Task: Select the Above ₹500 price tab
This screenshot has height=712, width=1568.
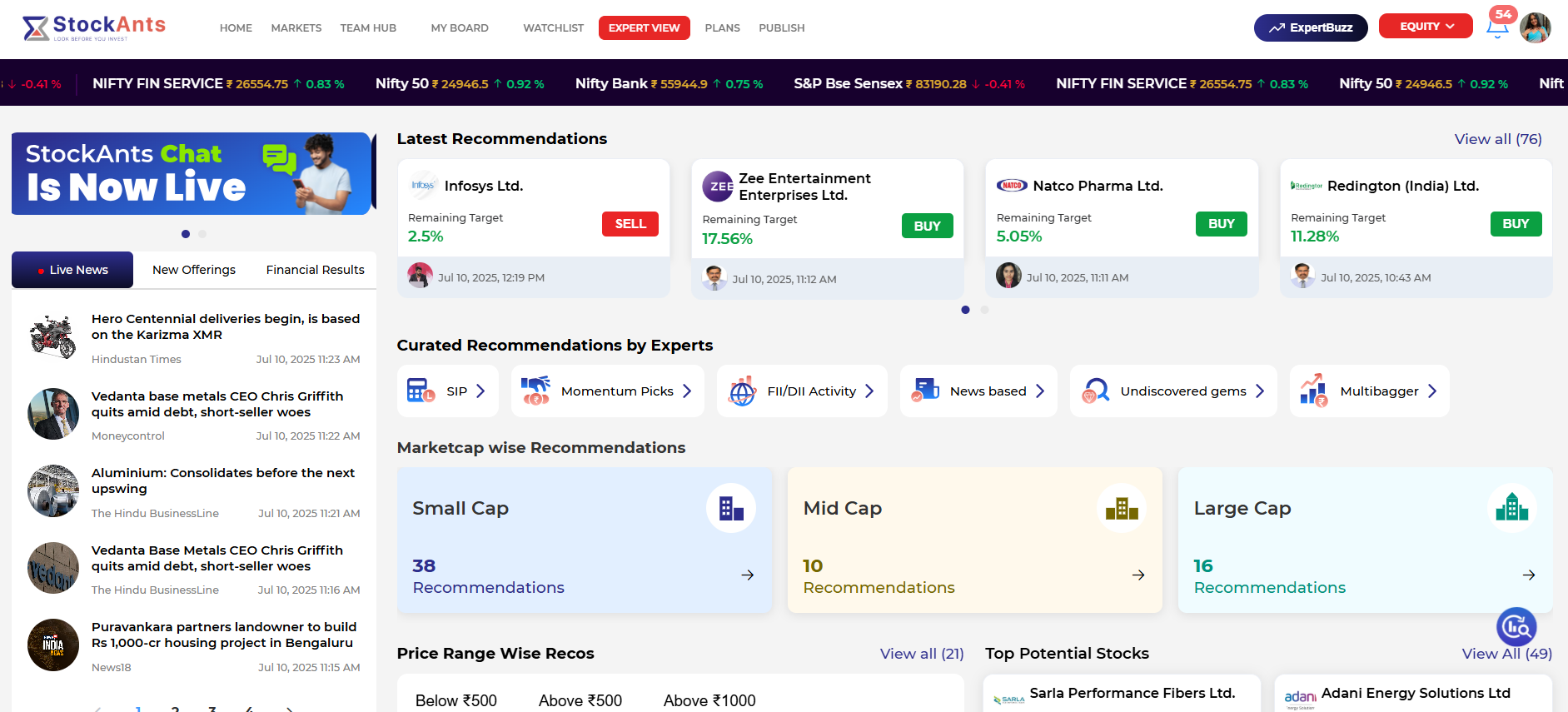Action: pos(580,700)
